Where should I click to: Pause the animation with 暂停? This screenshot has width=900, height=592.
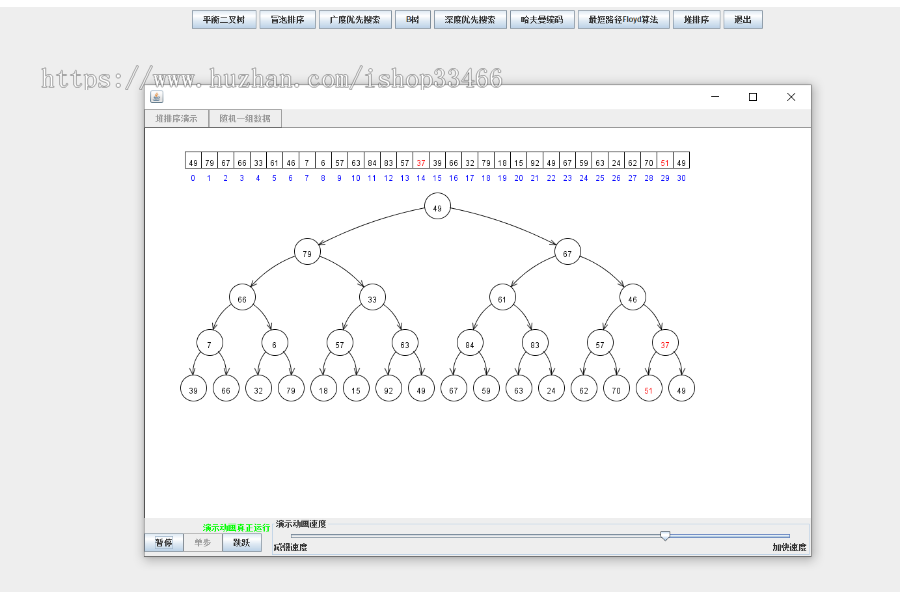pos(163,542)
